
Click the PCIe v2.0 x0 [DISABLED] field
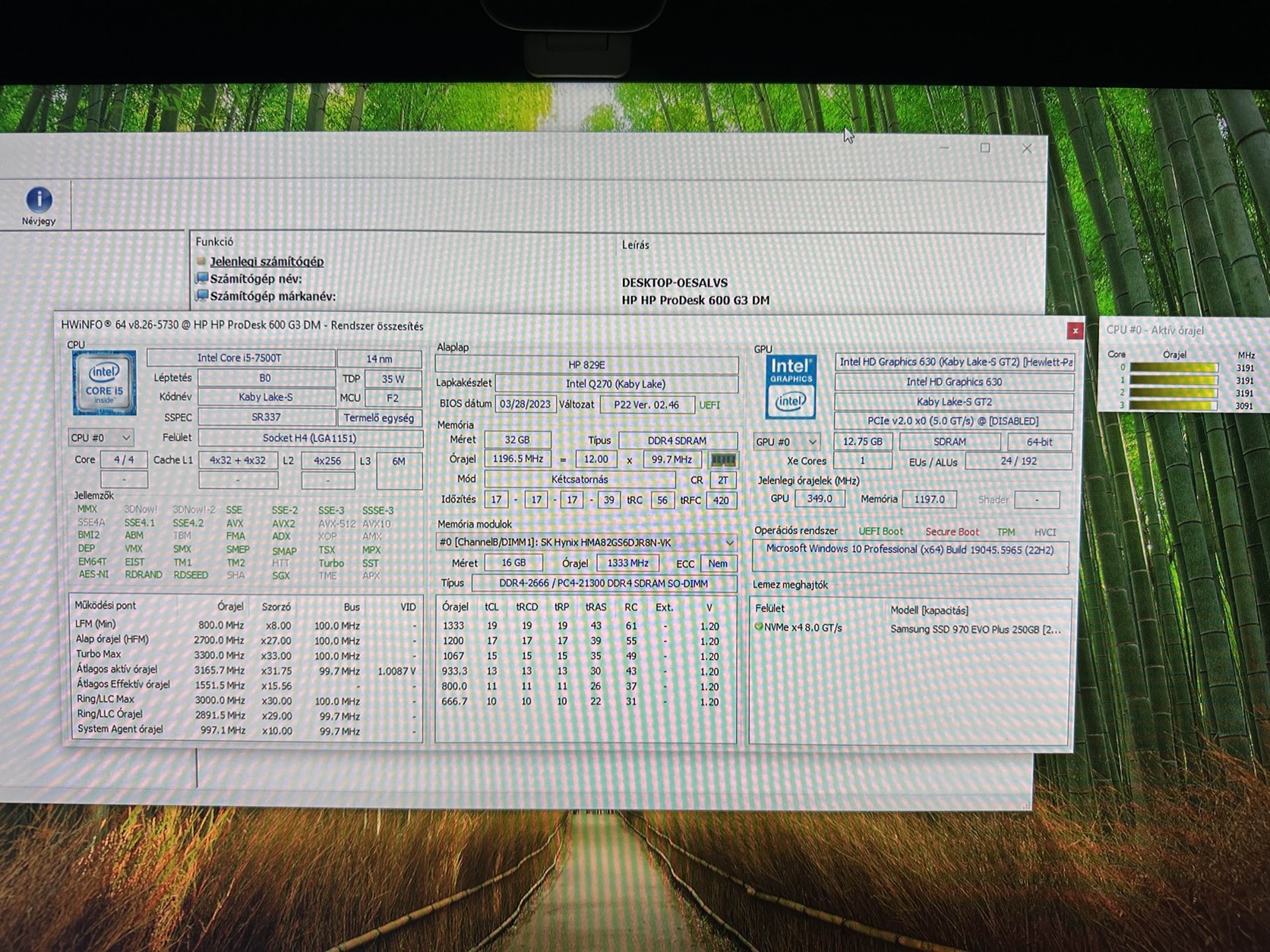point(953,421)
